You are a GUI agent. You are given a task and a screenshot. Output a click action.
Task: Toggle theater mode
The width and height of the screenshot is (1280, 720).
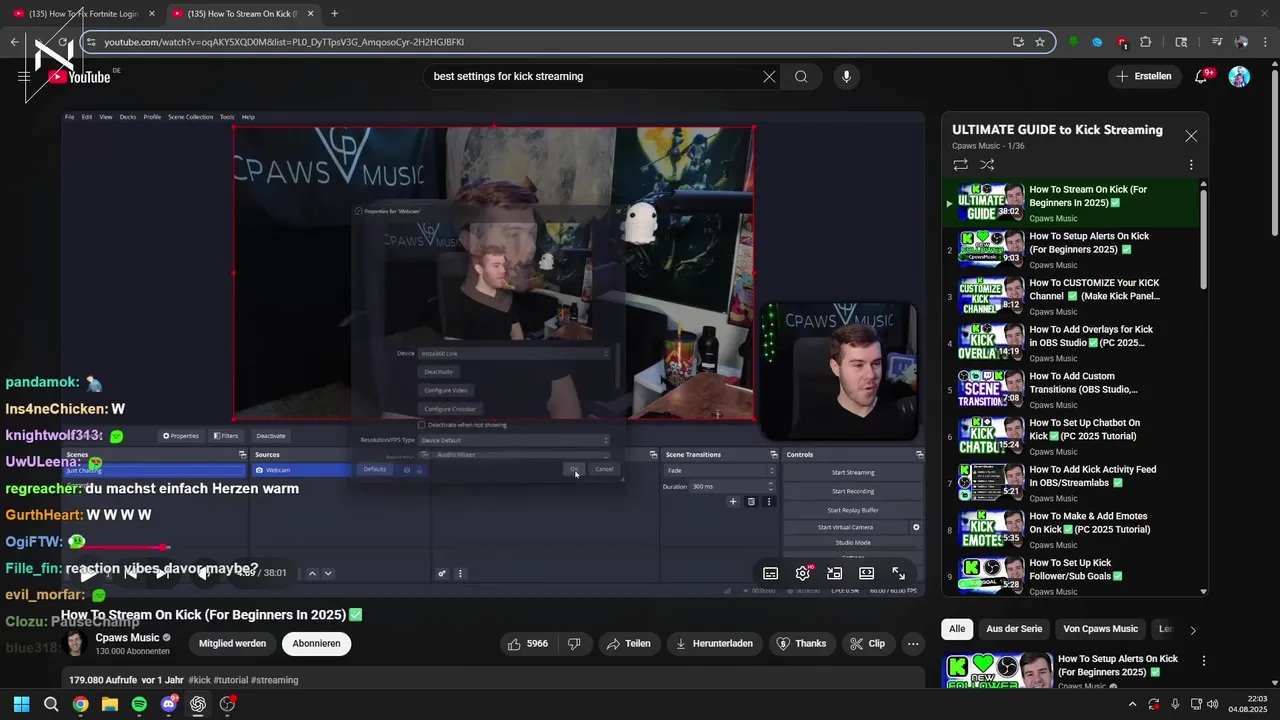click(866, 573)
